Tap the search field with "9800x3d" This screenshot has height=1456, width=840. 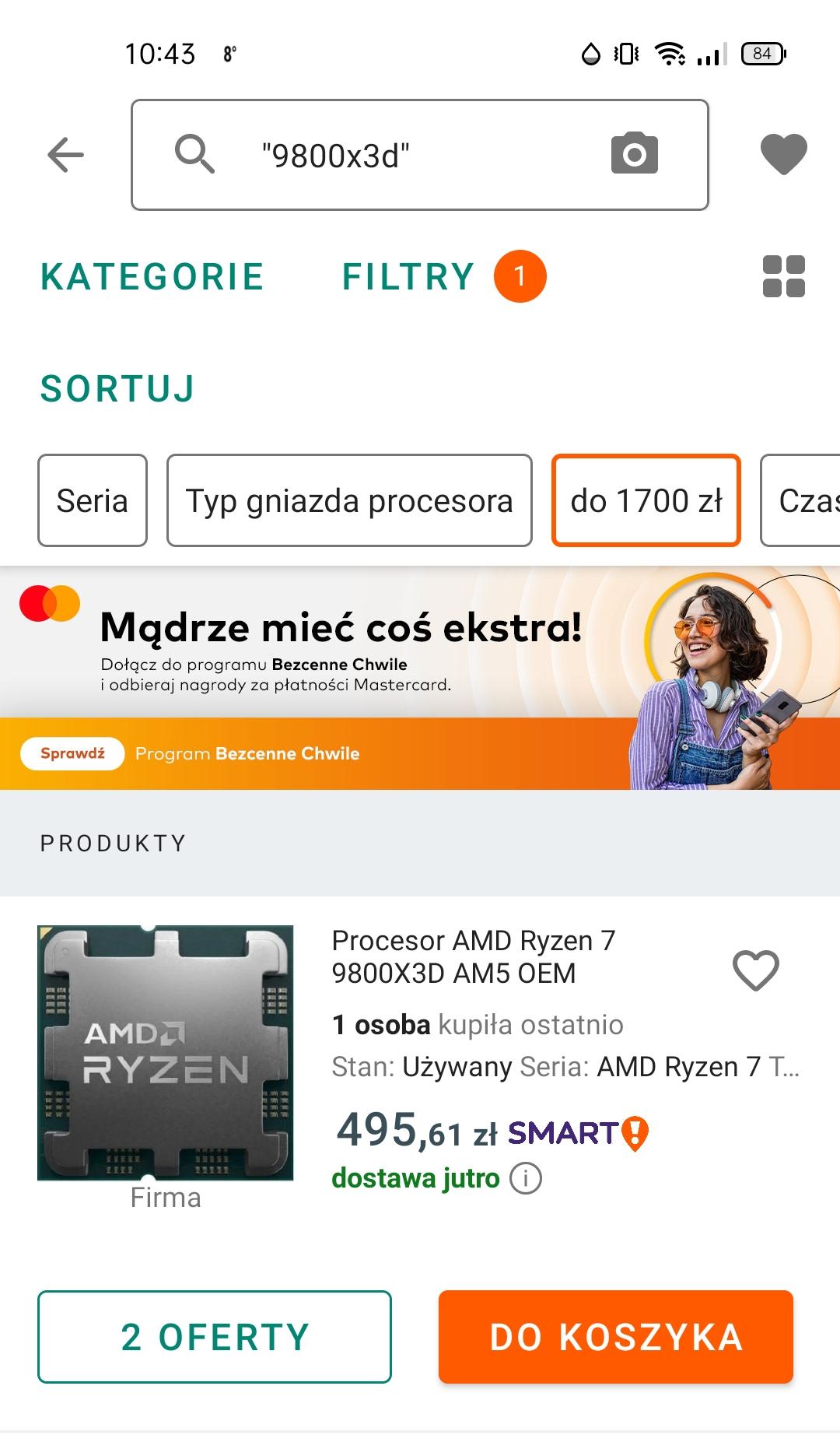420,155
